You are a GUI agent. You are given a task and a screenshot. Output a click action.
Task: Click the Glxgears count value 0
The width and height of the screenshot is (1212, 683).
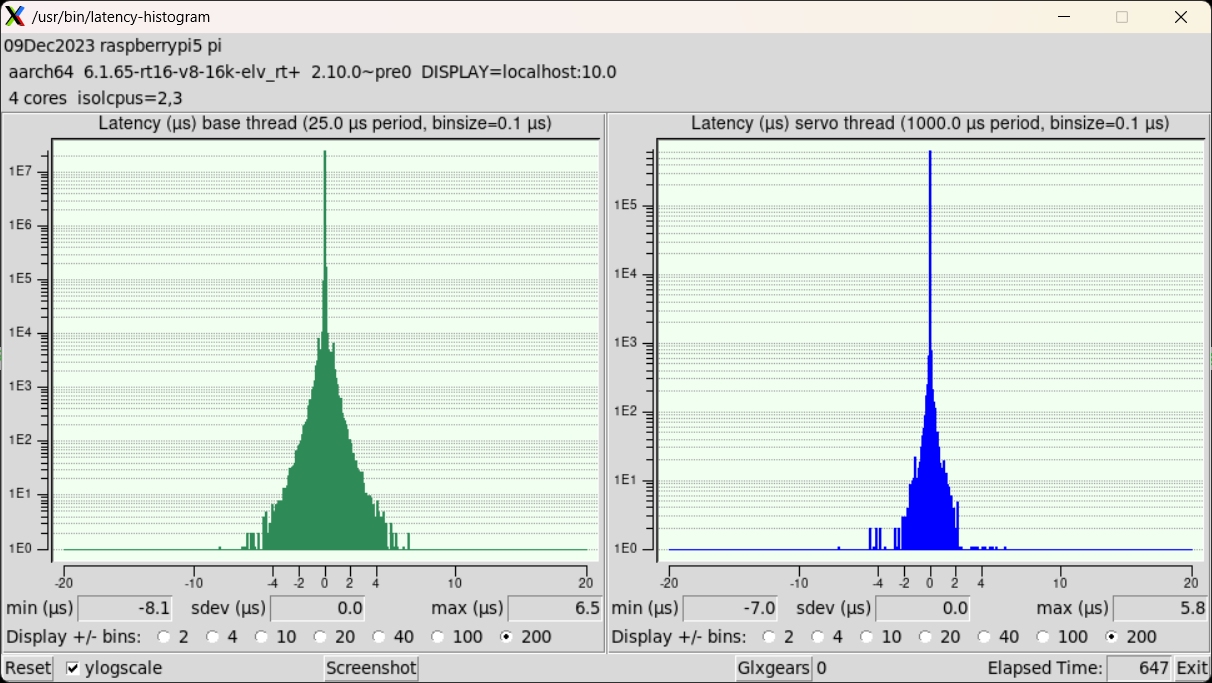tap(821, 668)
